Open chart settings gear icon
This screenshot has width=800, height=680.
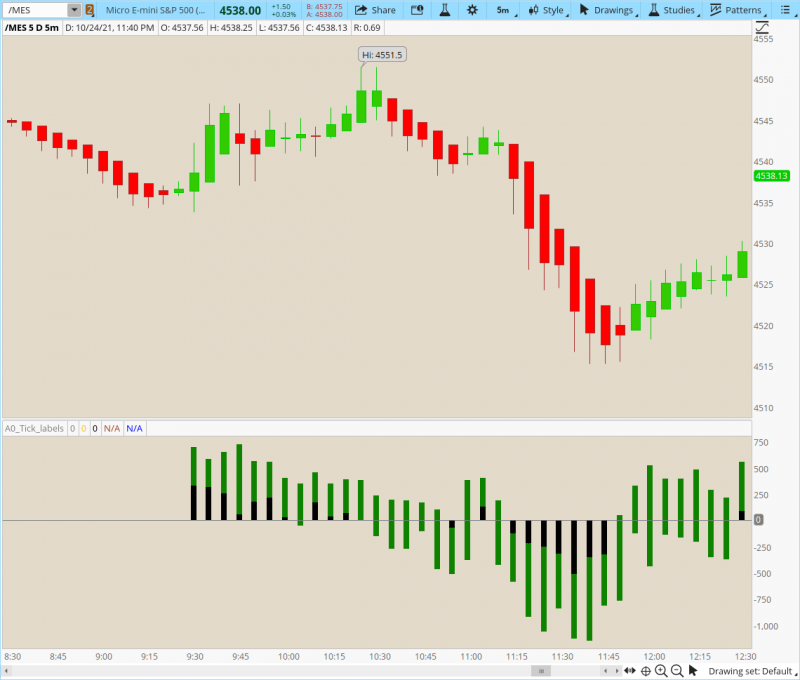pyautogui.click(x=472, y=10)
